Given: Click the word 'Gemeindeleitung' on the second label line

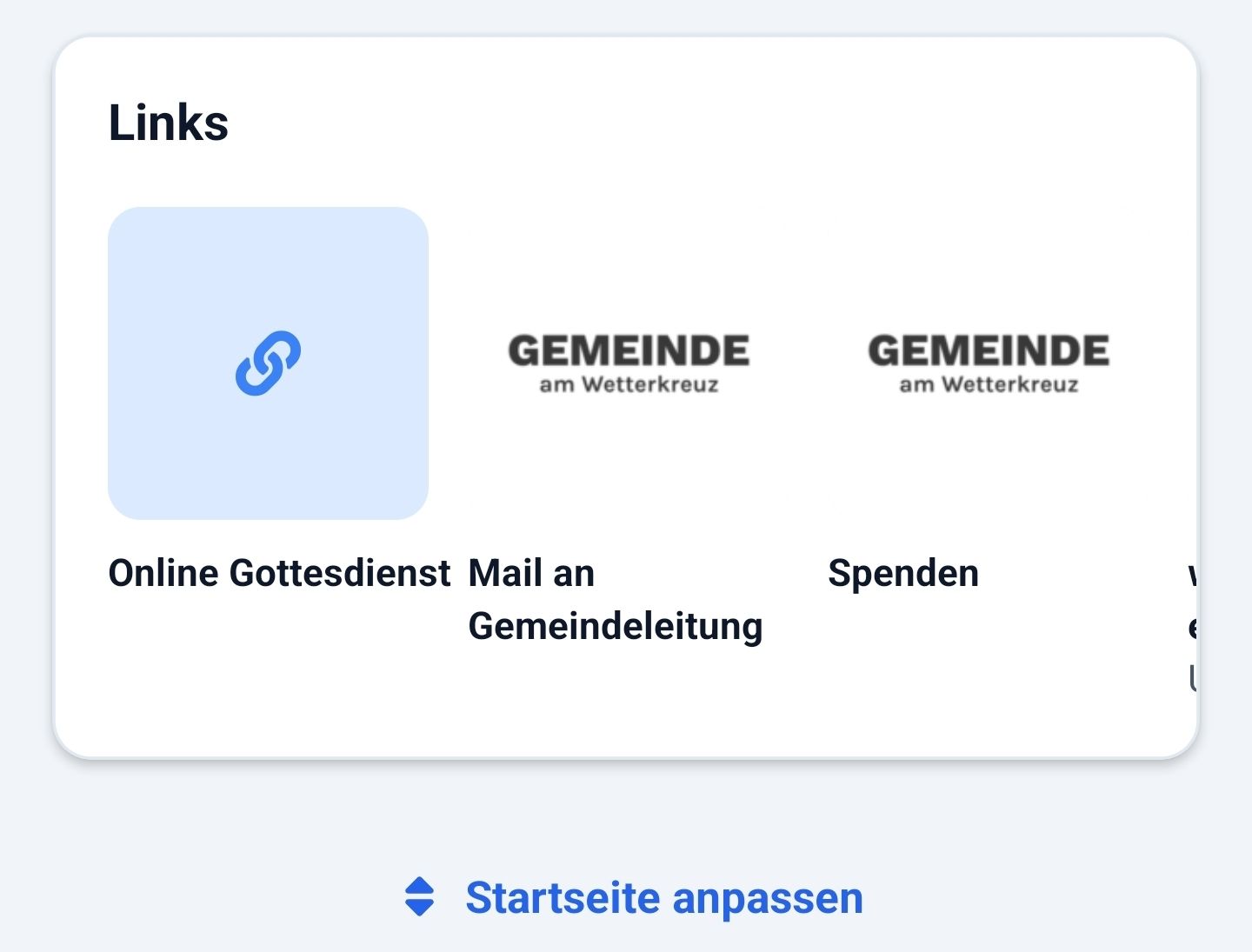Looking at the screenshot, I should point(615,626).
